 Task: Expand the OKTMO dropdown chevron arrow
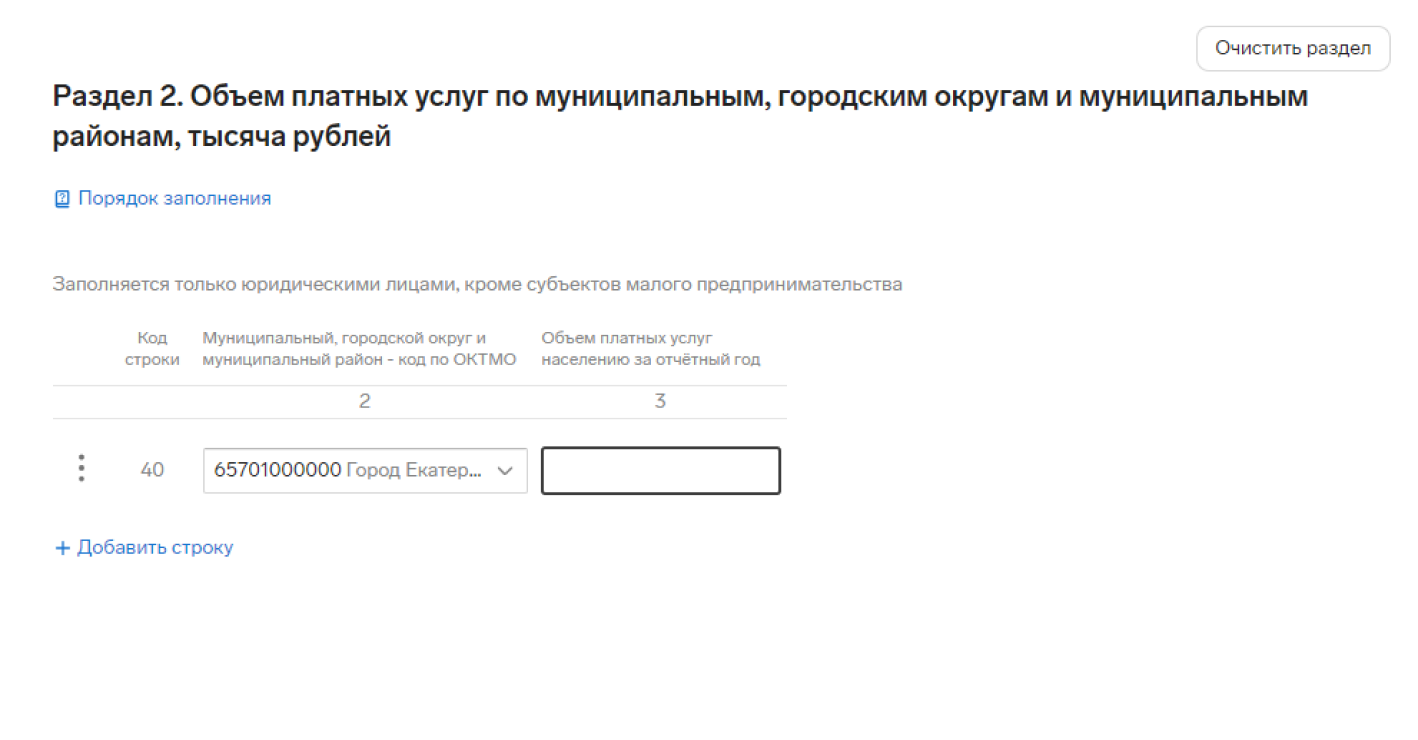[505, 471]
